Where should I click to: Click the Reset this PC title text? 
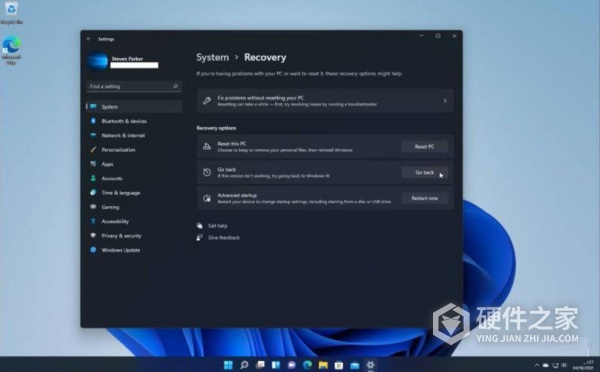tap(232, 144)
